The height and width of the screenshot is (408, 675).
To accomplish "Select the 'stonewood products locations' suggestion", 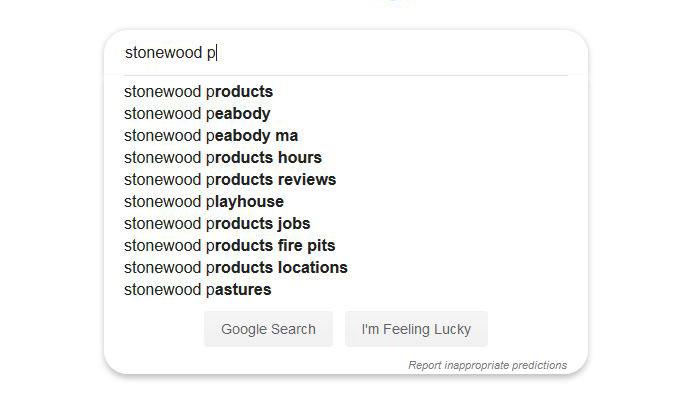I will point(236,268).
